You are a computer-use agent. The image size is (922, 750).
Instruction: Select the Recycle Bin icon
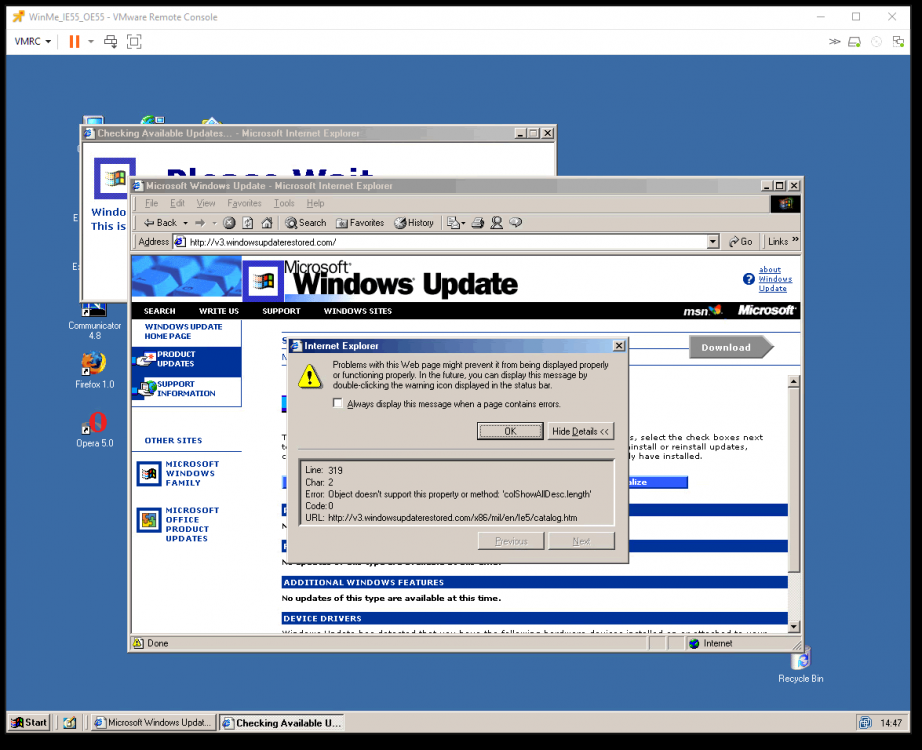pyautogui.click(x=801, y=661)
